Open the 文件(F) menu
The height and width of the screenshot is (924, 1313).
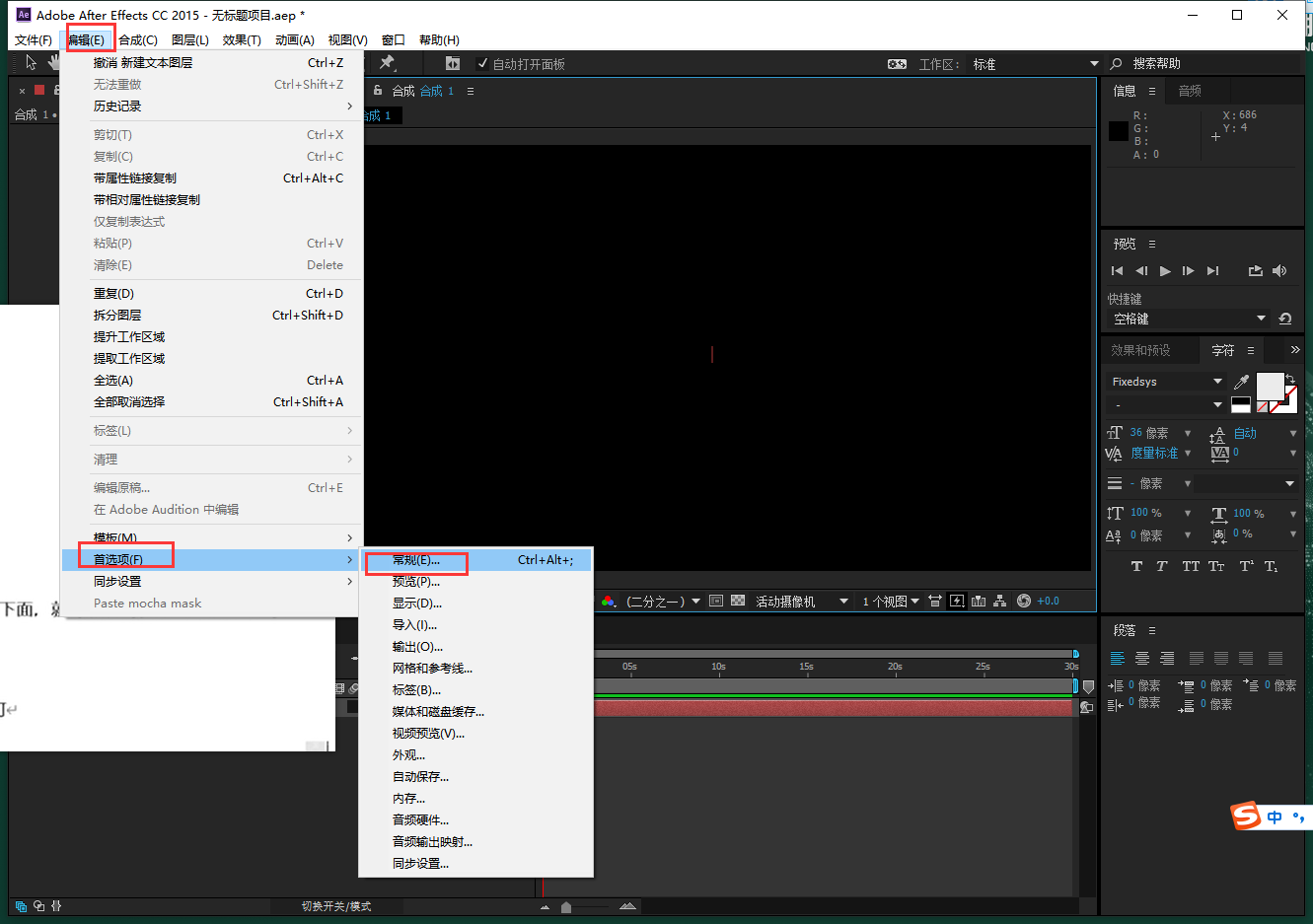point(34,39)
